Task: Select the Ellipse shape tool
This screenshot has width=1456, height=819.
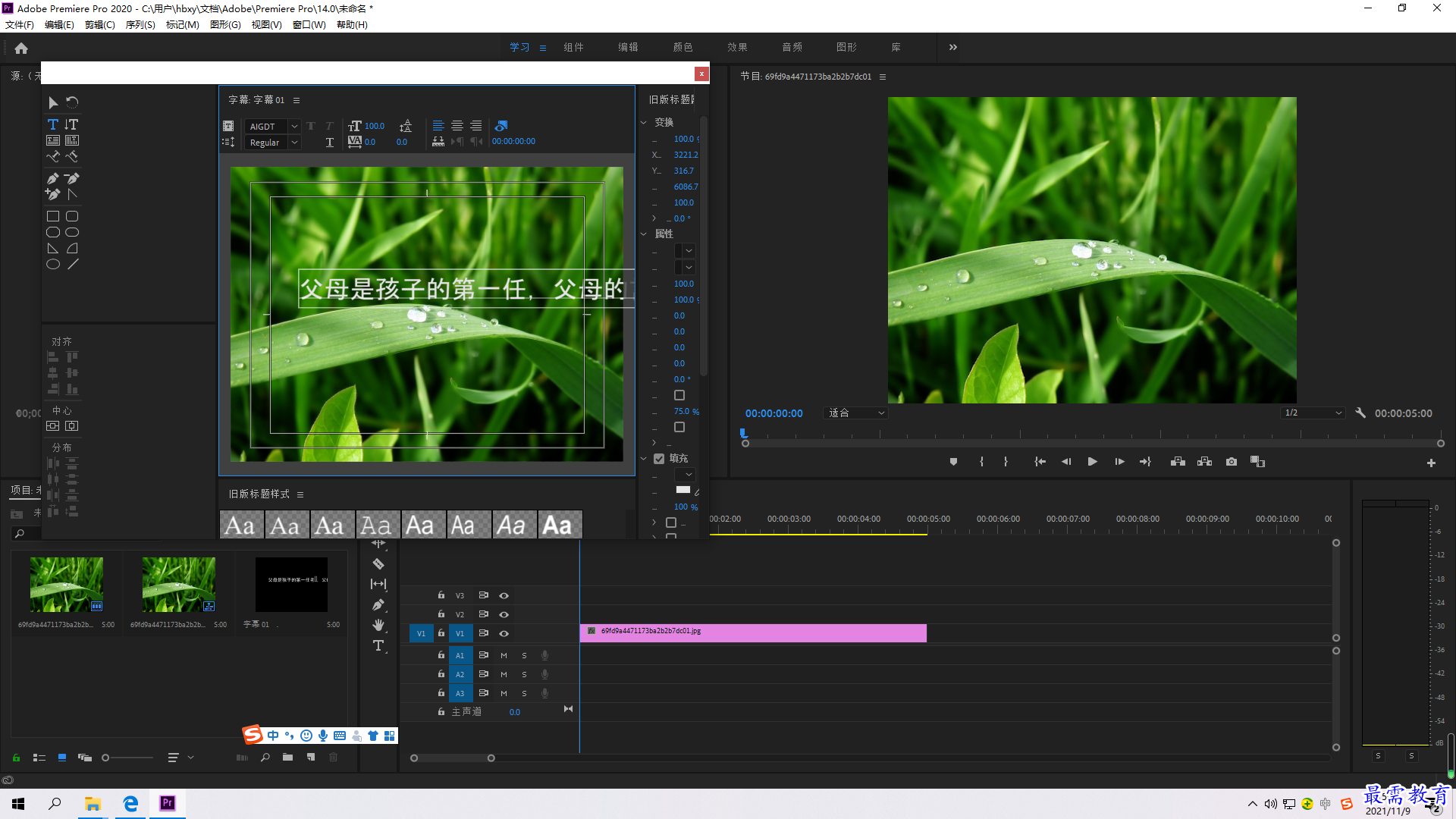Action: pyautogui.click(x=53, y=265)
